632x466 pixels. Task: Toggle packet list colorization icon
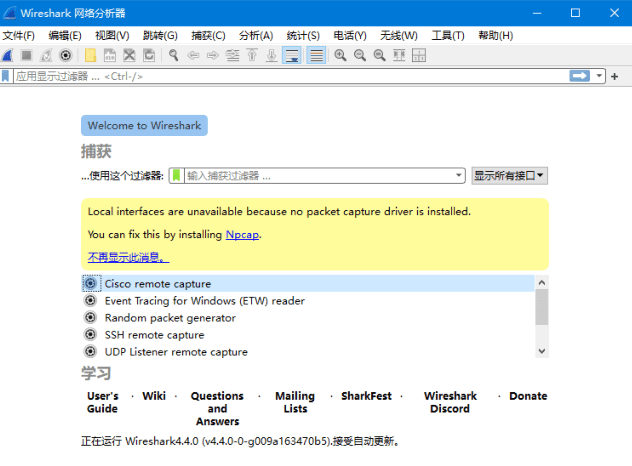pos(316,55)
